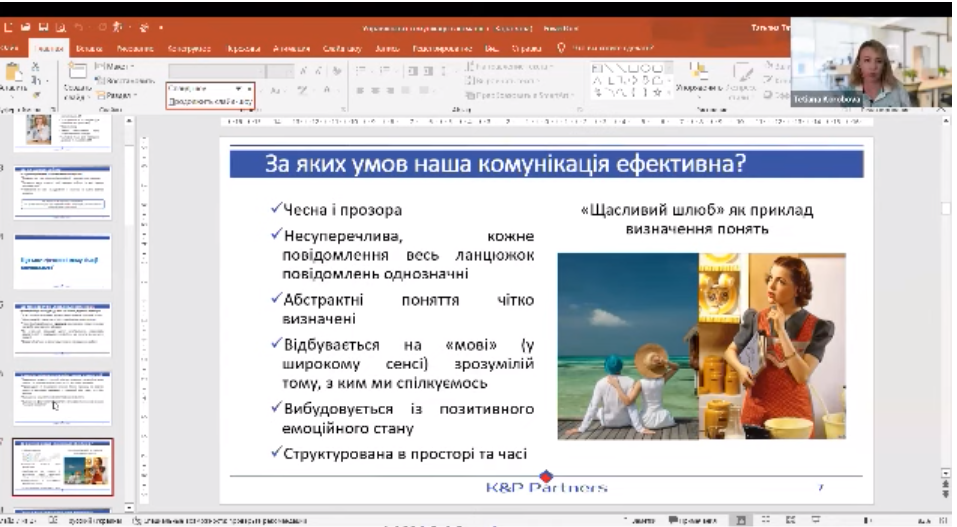Screen dimensions: 957x527
Task: Click the Paste clipboard icon
Action: pos(13,76)
